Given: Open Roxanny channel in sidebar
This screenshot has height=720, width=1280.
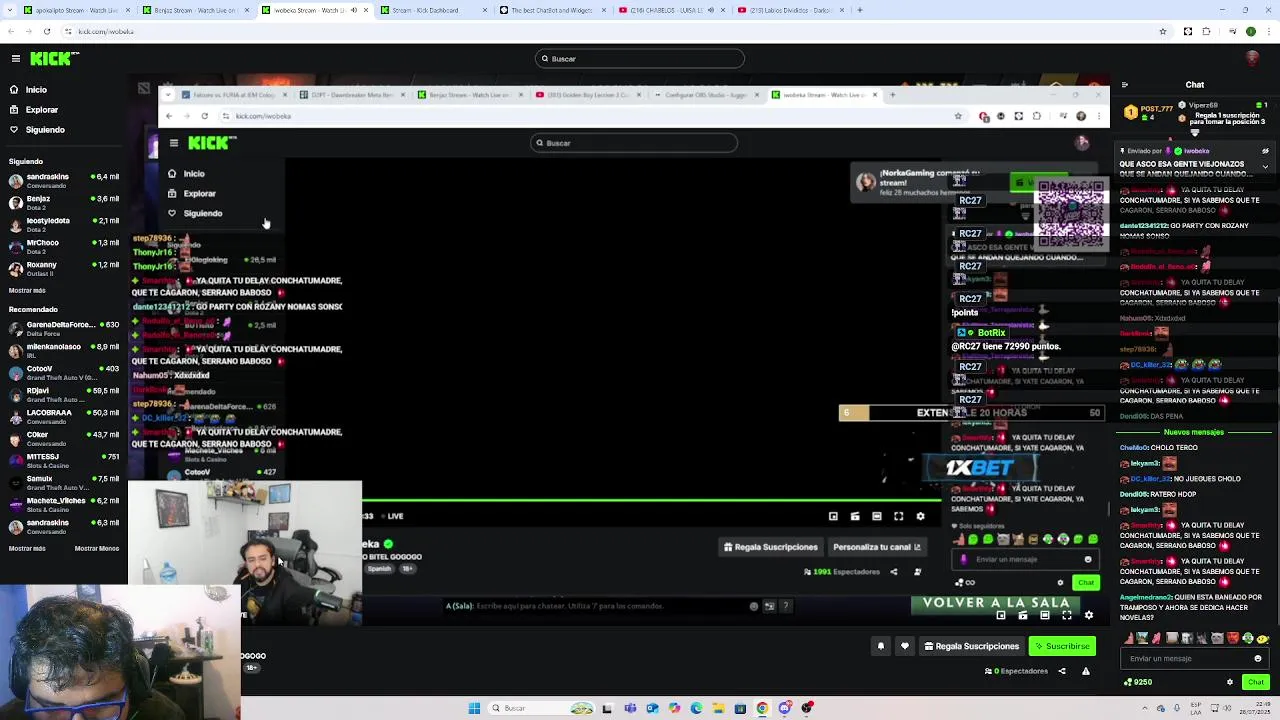Looking at the screenshot, I should coord(64,269).
